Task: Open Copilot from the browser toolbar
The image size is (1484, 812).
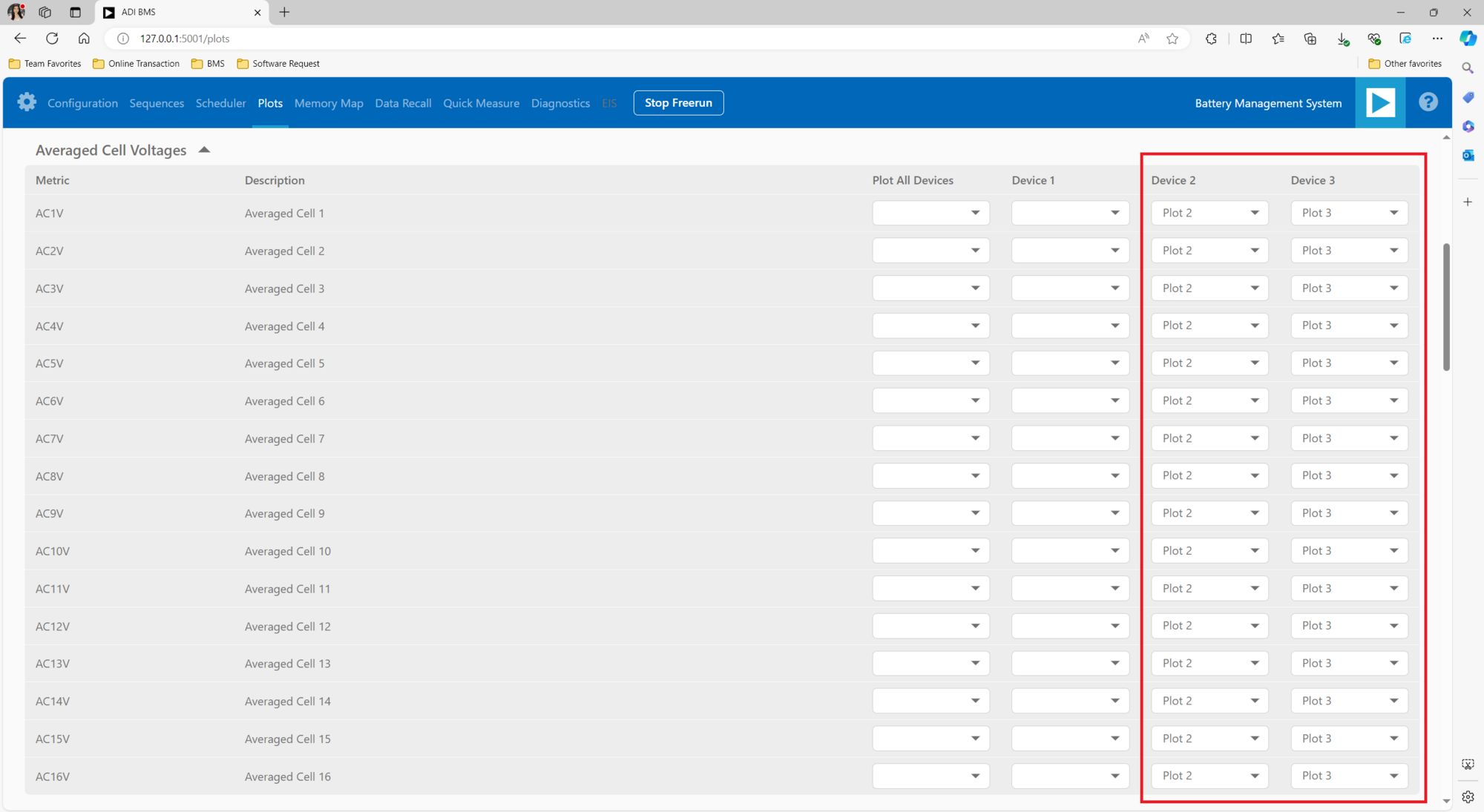Action: pyautogui.click(x=1468, y=38)
